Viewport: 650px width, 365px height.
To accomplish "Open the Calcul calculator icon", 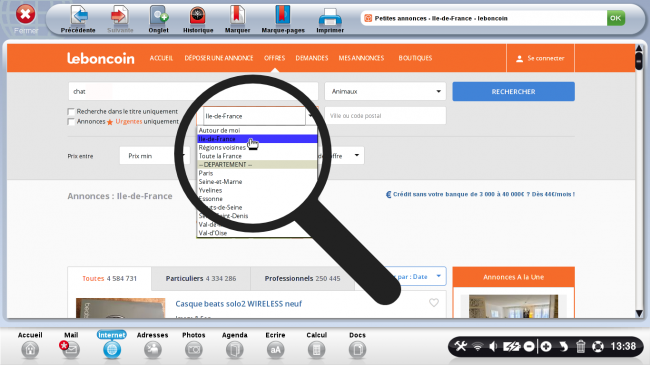I will (x=316, y=350).
